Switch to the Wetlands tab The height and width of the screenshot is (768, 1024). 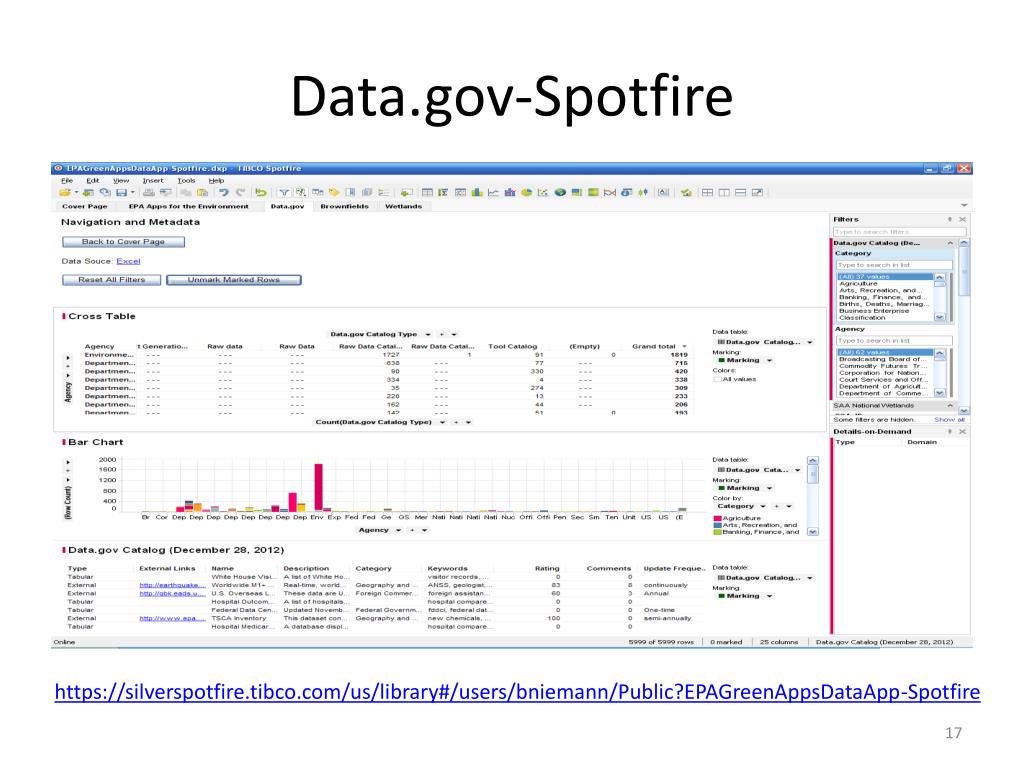coord(403,206)
